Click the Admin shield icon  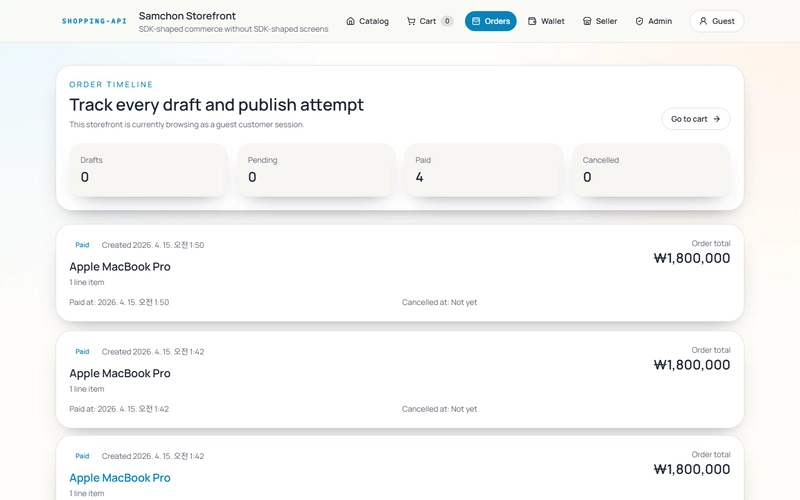tap(639, 21)
